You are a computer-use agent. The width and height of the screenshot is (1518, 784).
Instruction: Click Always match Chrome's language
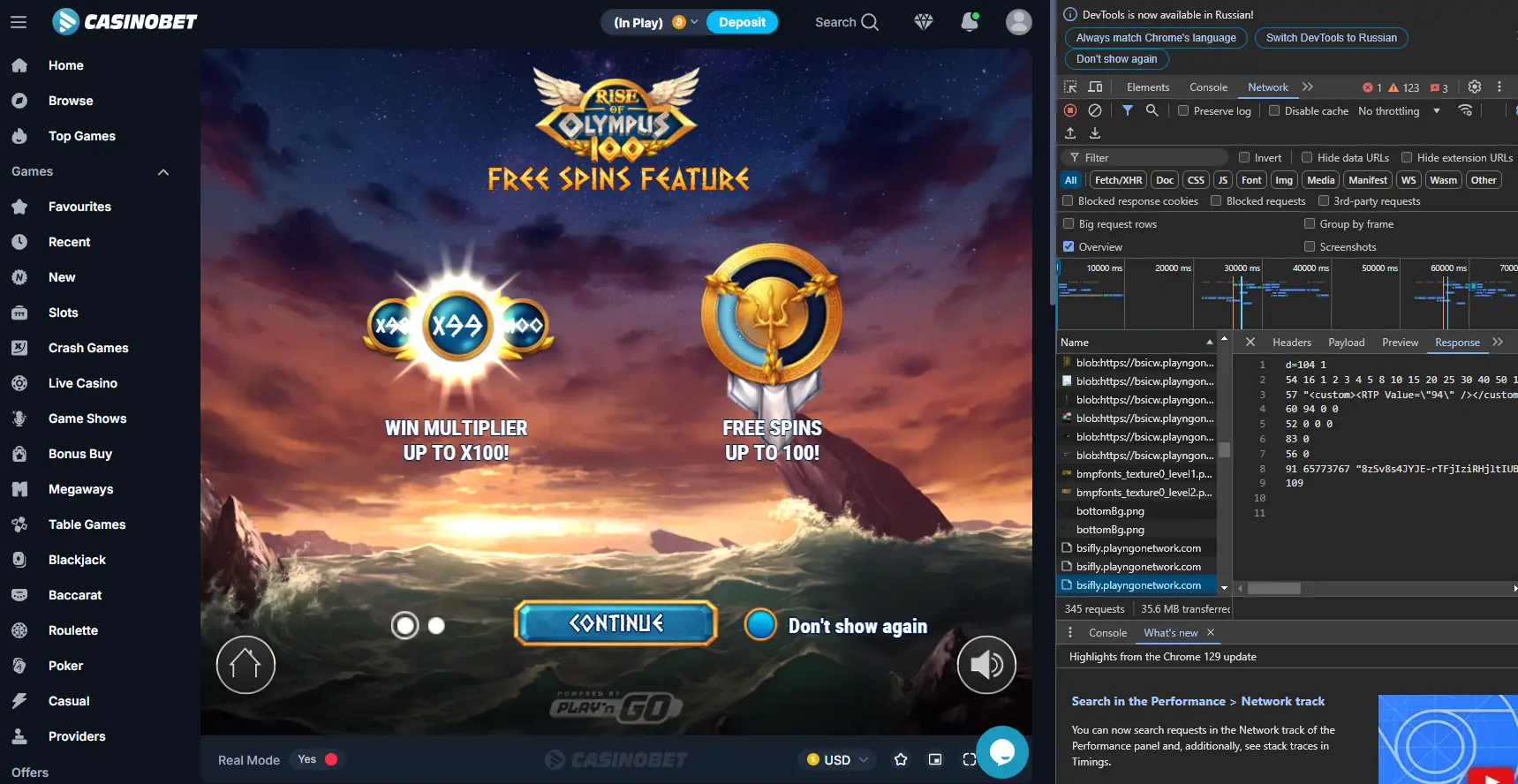click(1156, 37)
